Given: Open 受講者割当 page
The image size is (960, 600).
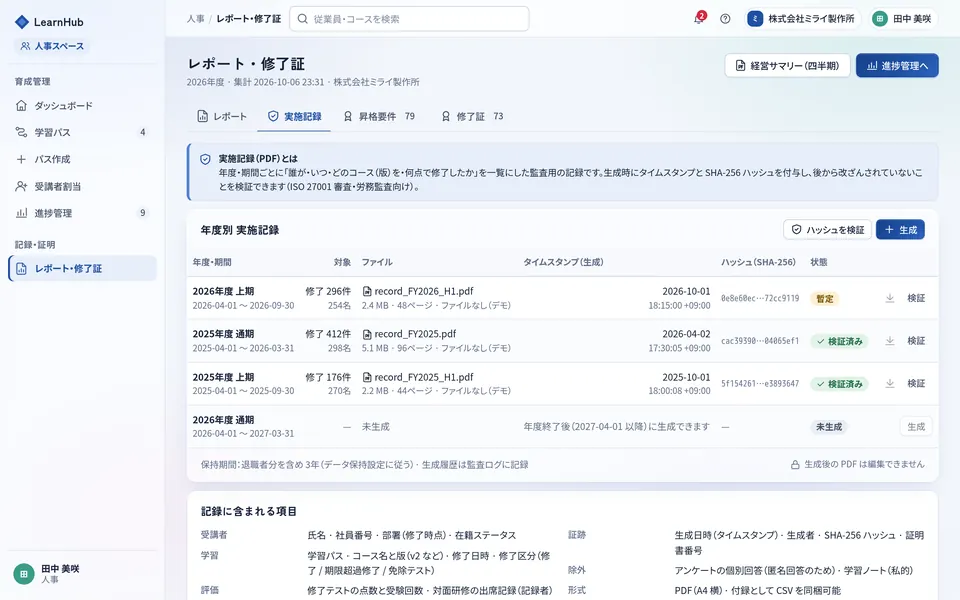Looking at the screenshot, I should point(82,186).
